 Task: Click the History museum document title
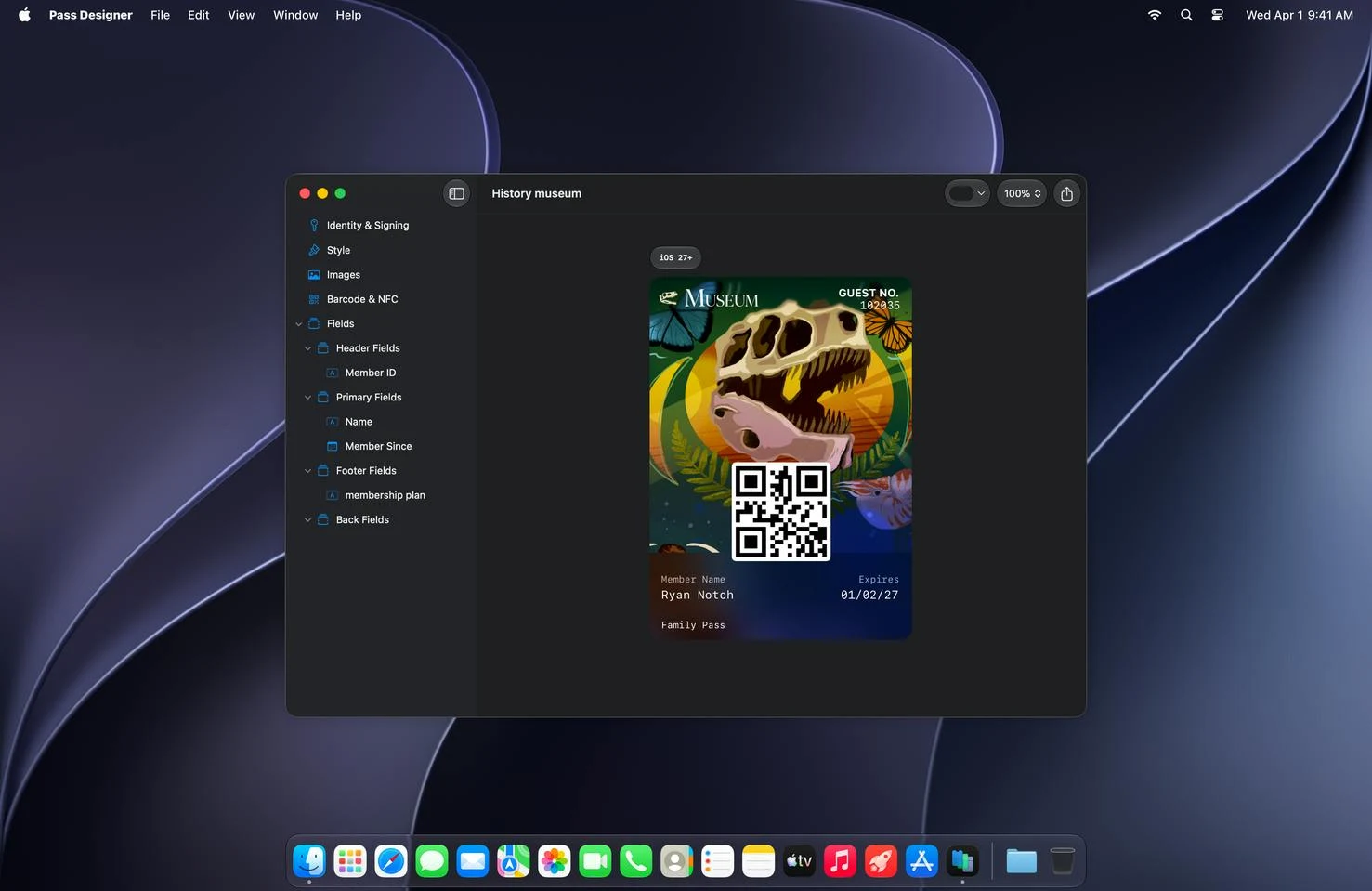[537, 193]
